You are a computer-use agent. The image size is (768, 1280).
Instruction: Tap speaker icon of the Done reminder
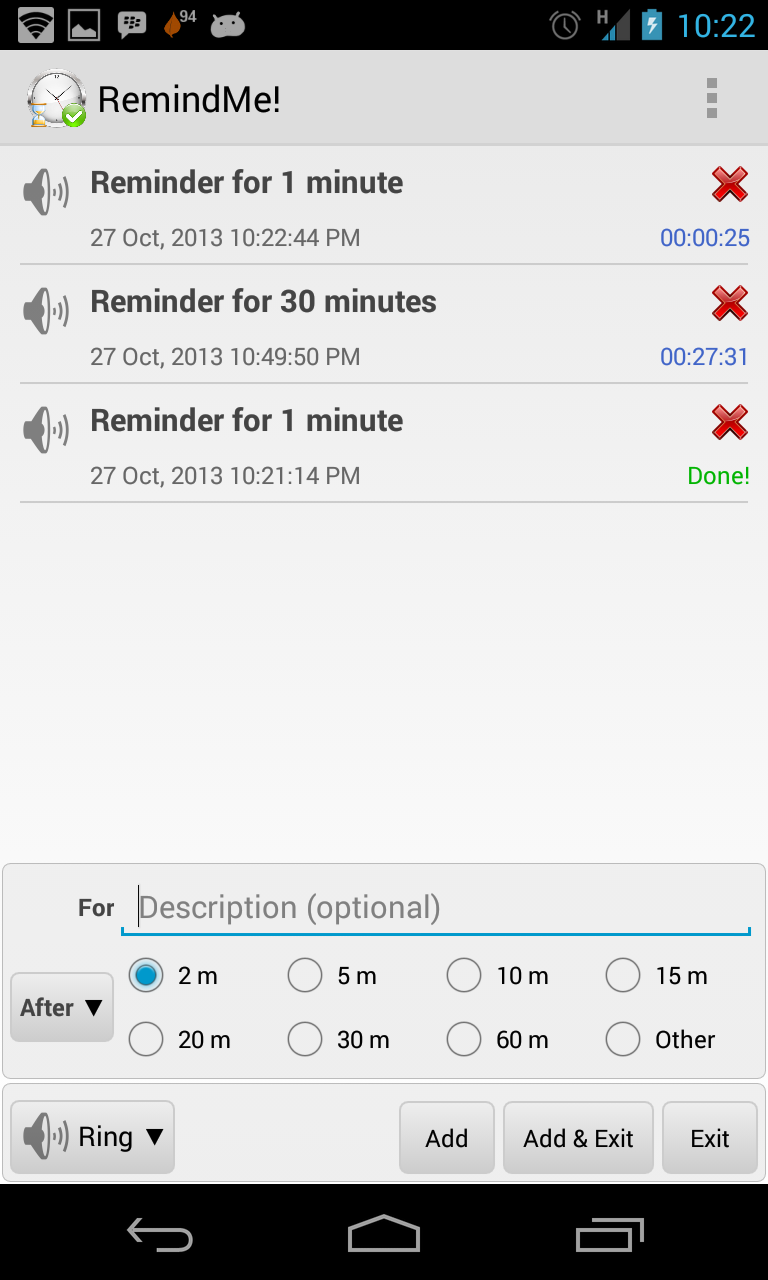click(46, 429)
